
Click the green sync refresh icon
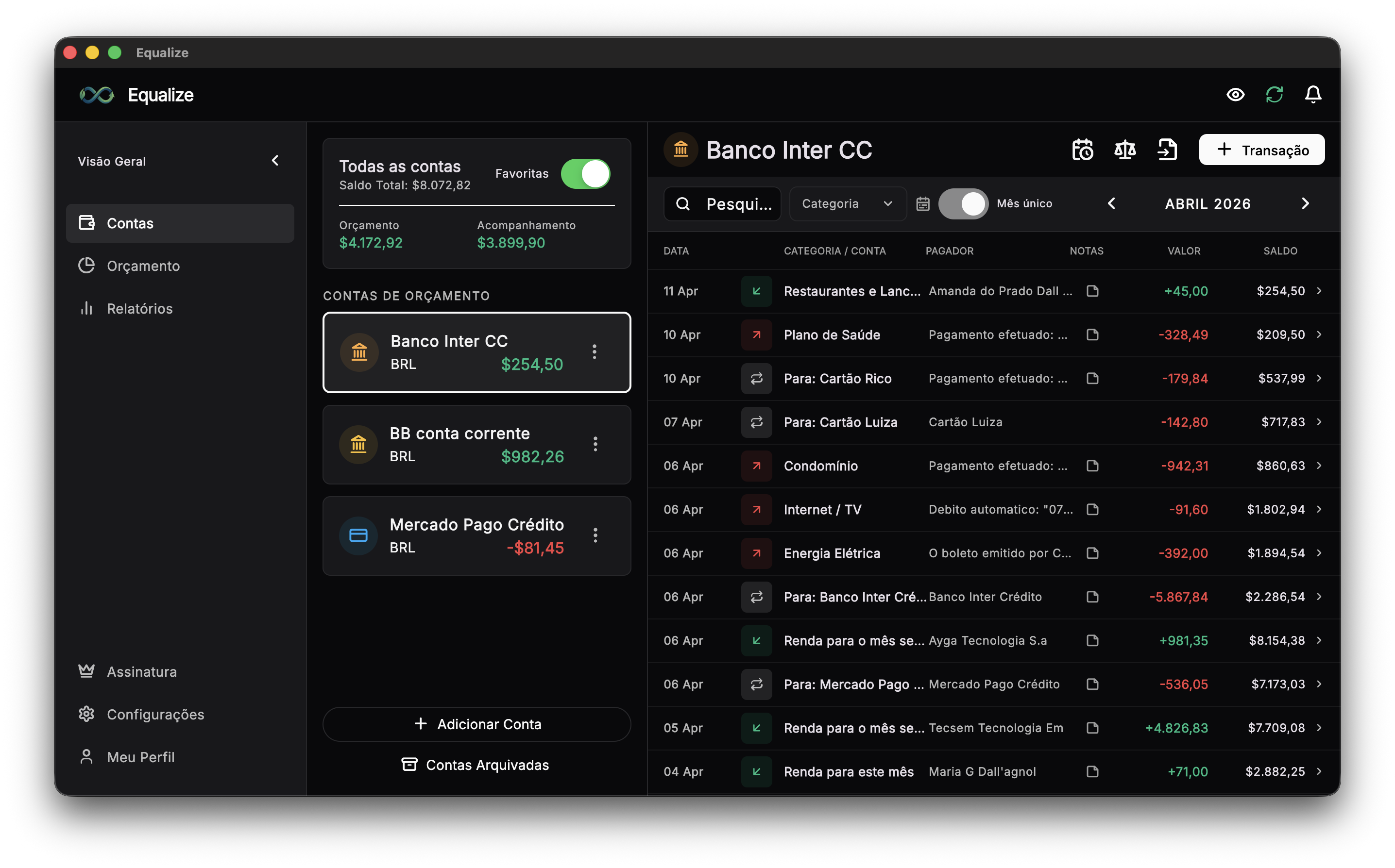1274,95
